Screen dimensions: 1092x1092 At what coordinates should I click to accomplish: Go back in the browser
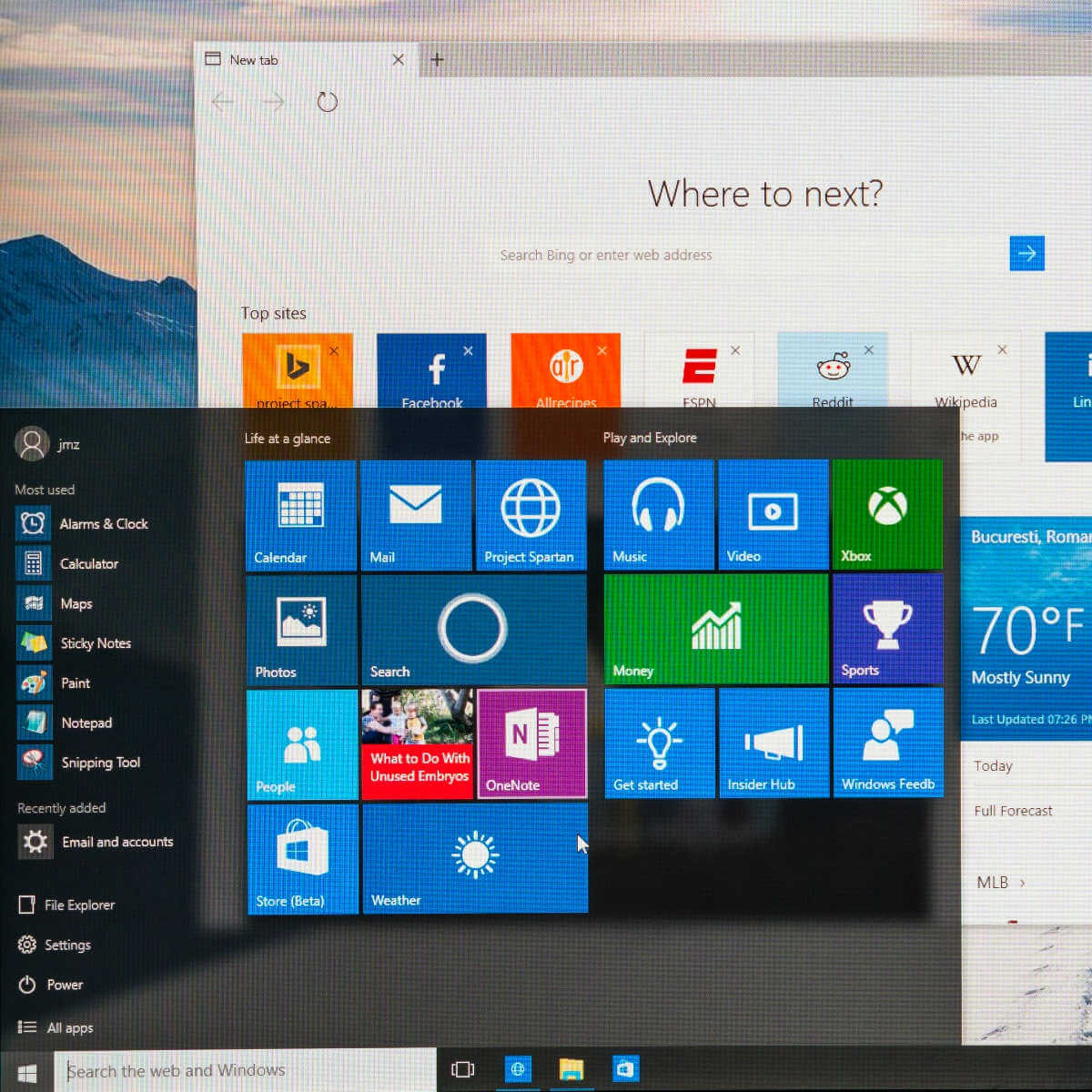pos(223,102)
